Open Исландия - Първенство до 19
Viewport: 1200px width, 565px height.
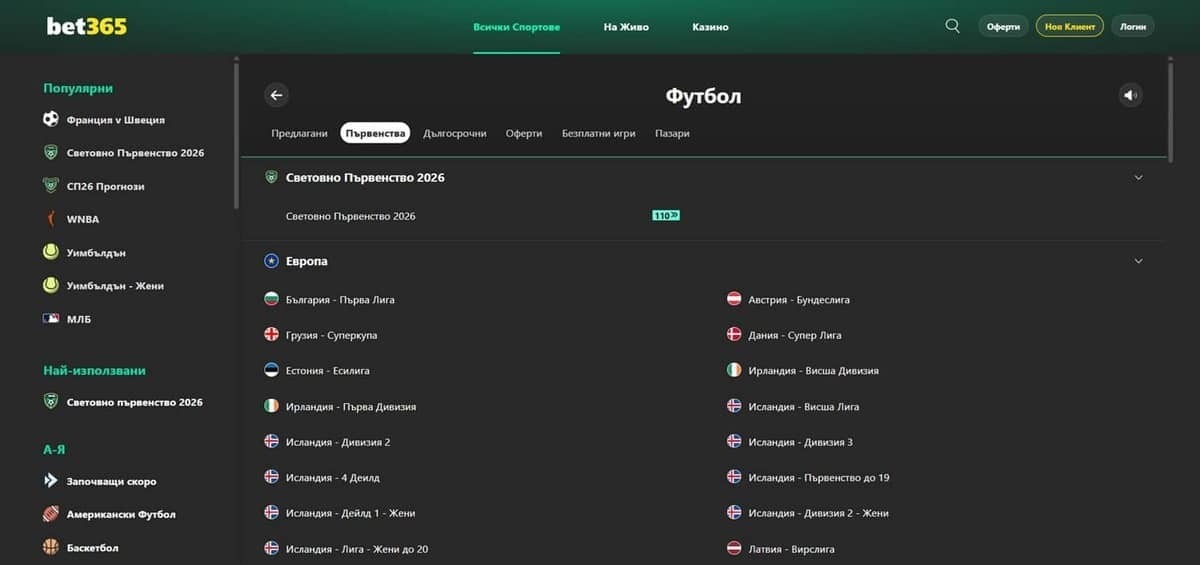(x=819, y=478)
